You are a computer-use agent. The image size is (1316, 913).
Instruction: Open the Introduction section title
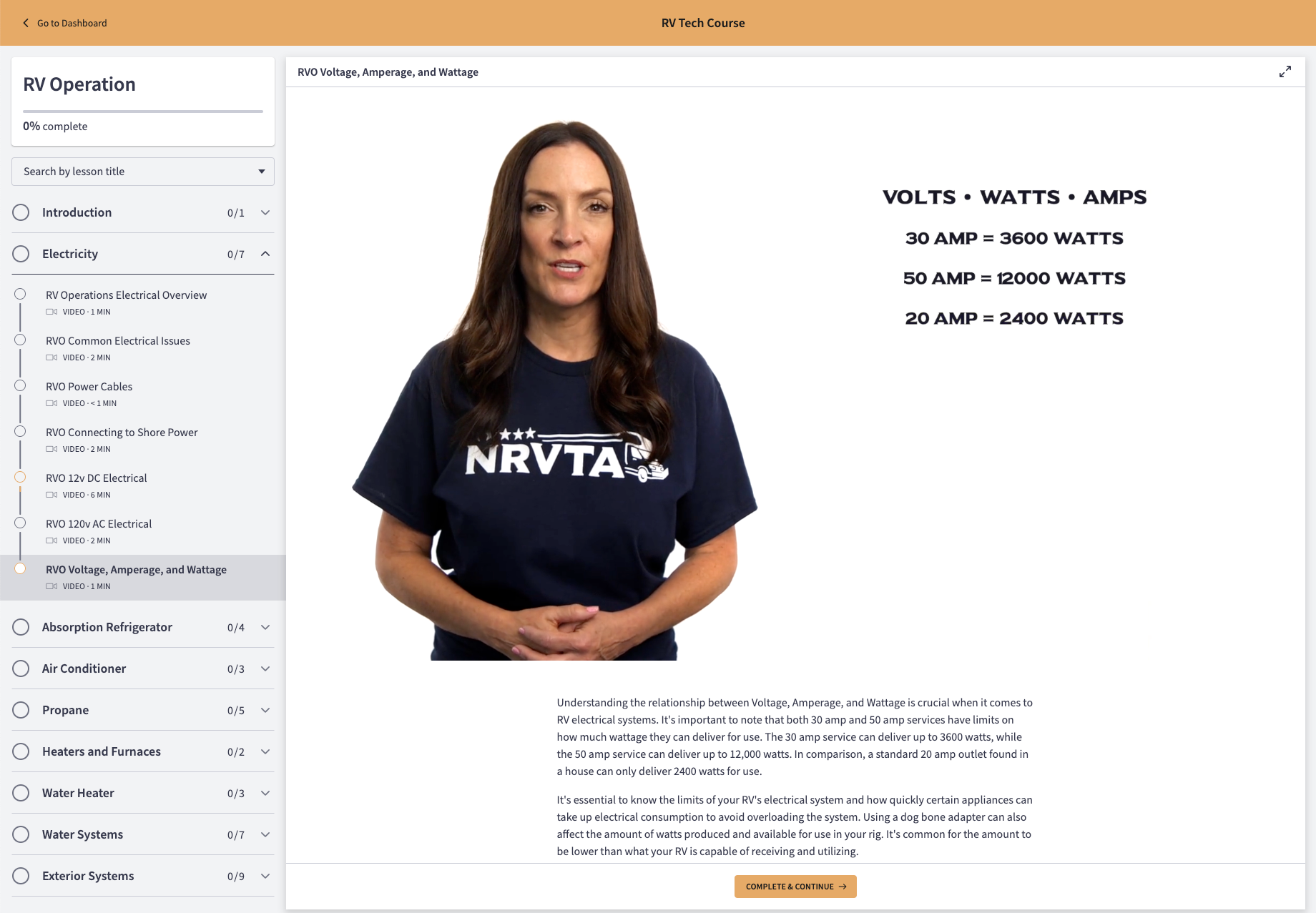77,212
